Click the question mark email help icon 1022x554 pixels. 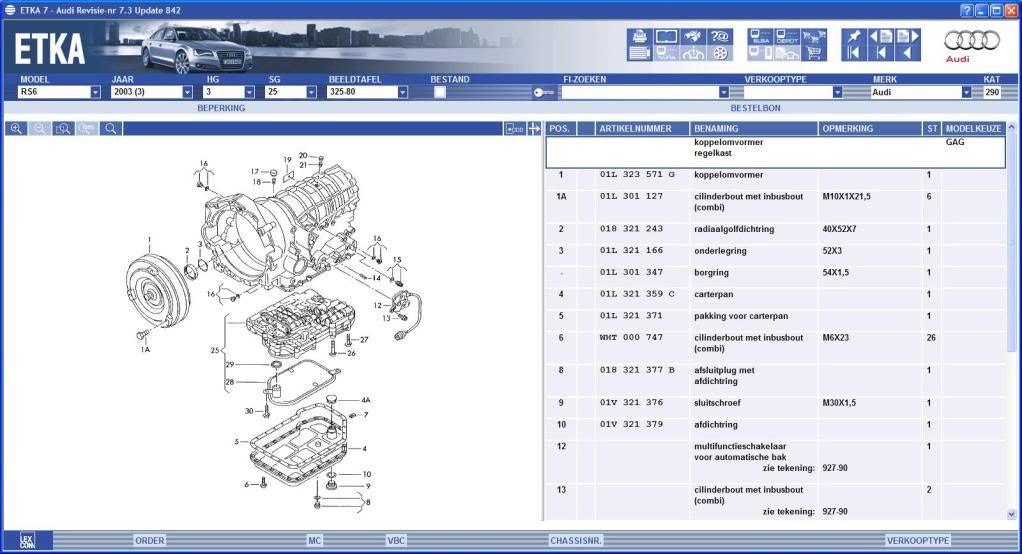[x=720, y=36]
